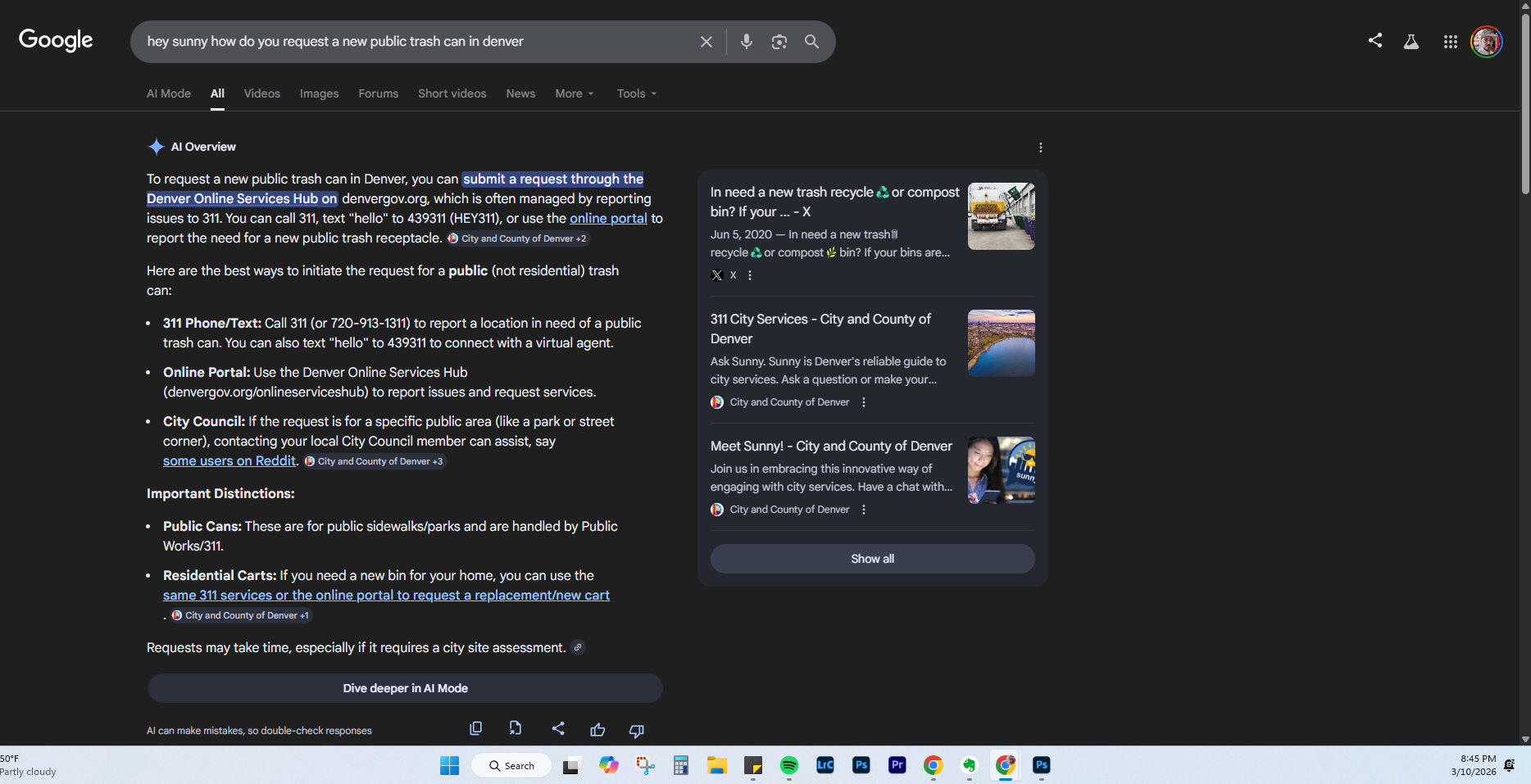Switch to the Short videos tab
This screenshot has height=784, width=1531.
click(452, 93)
